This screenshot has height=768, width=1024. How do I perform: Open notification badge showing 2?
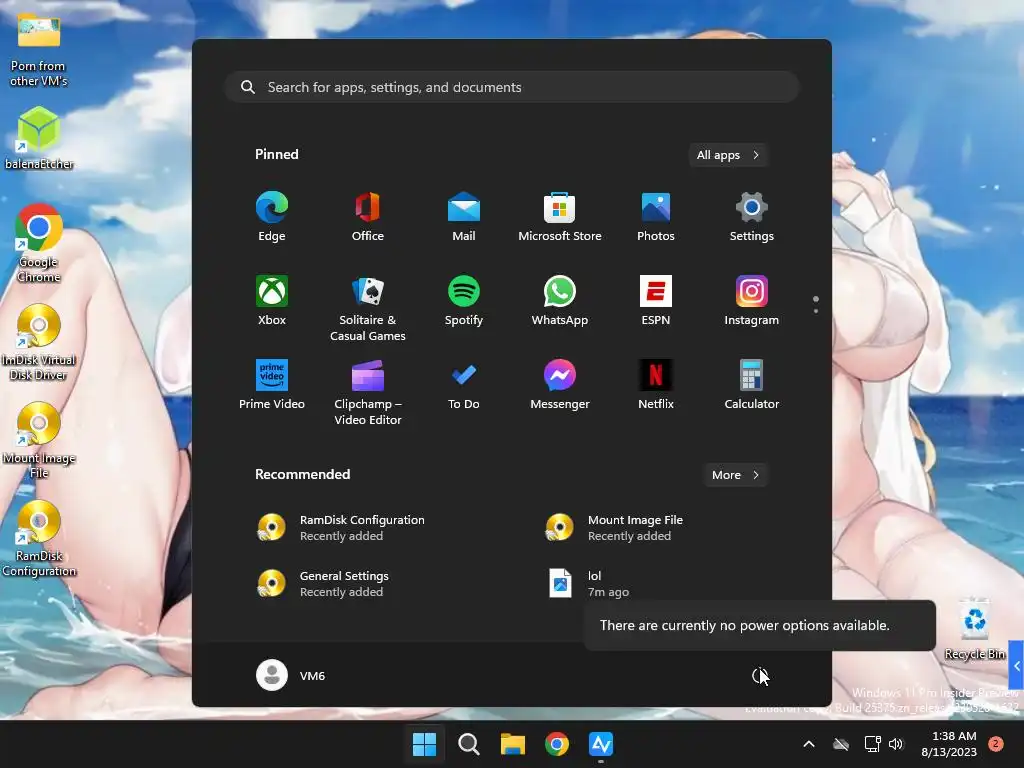[996, 744]
